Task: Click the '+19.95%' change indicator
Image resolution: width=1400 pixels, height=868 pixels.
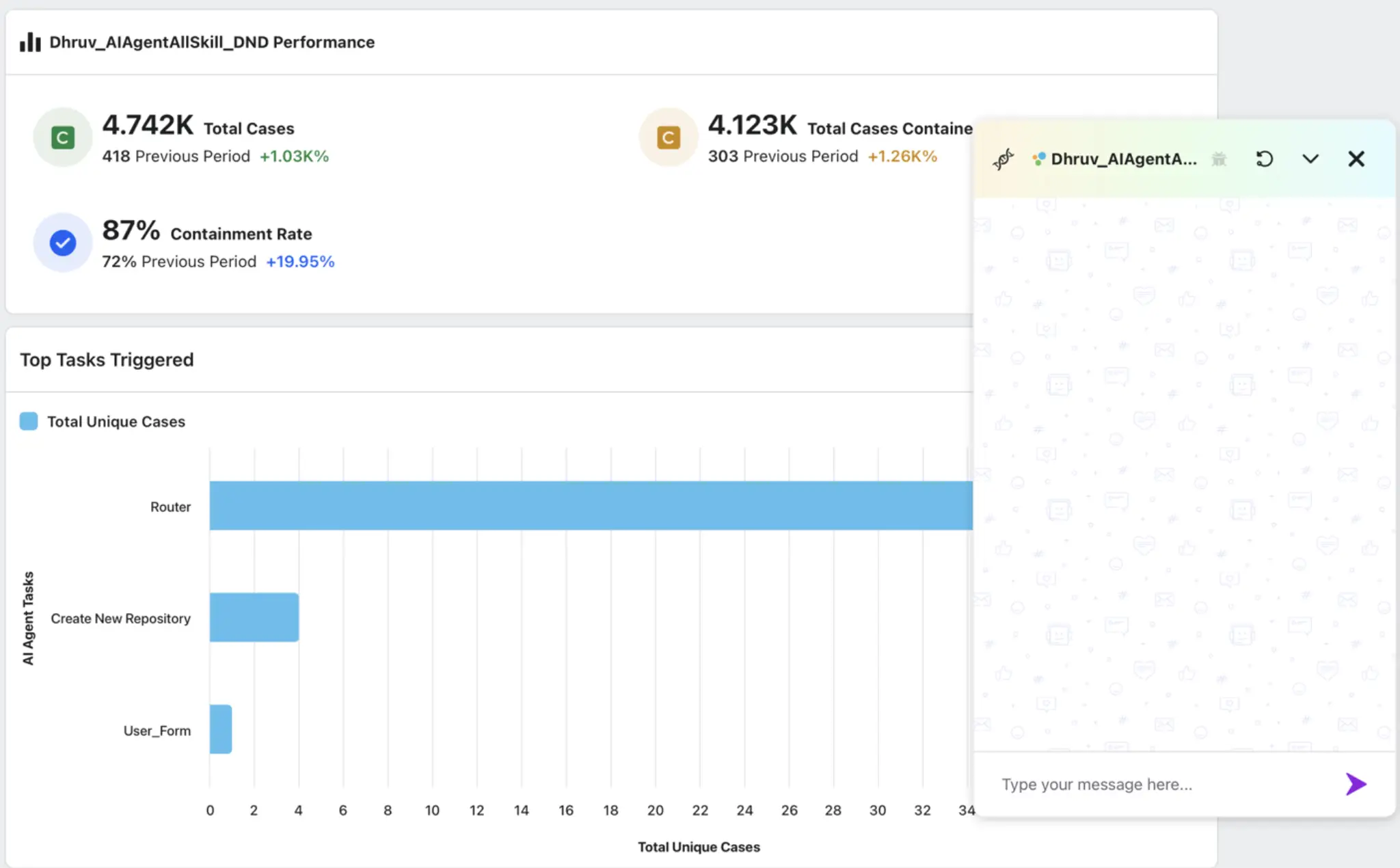Action: pyautogui.click(x=300, y=262)
